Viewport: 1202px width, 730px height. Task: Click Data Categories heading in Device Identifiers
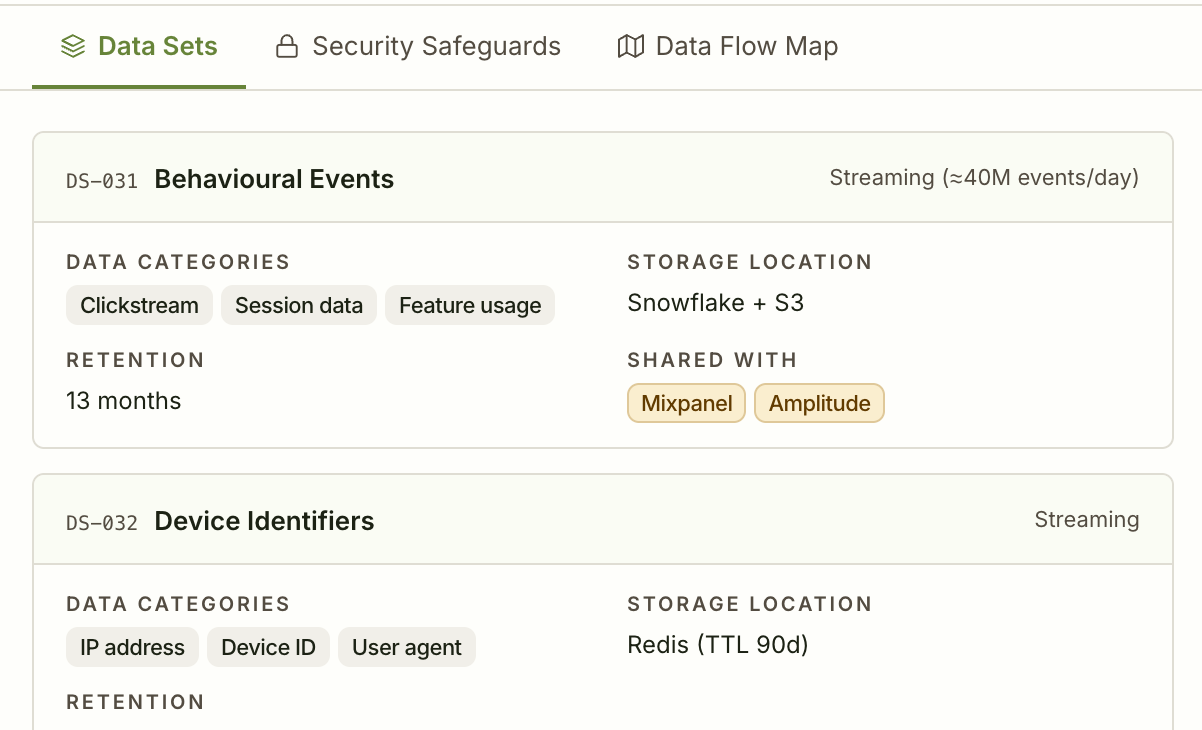[x=178, y=604]
